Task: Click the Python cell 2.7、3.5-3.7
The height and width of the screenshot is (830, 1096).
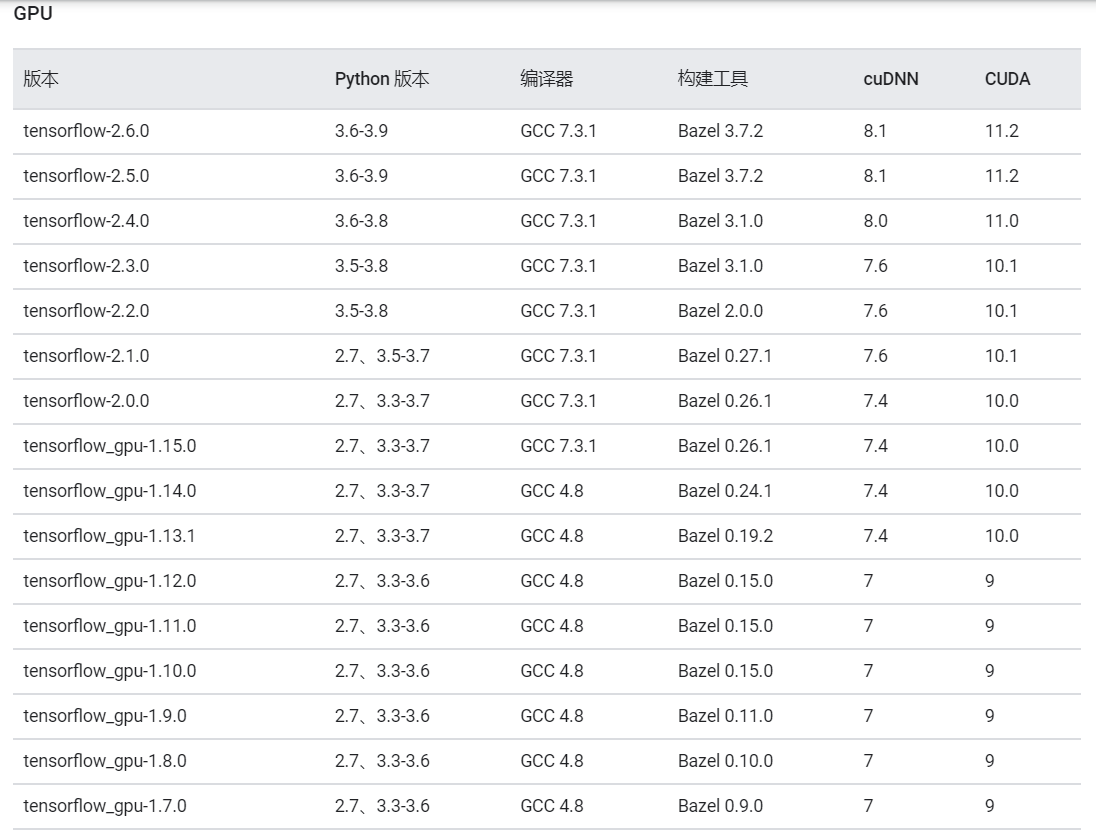Action: tap(382, 356)
